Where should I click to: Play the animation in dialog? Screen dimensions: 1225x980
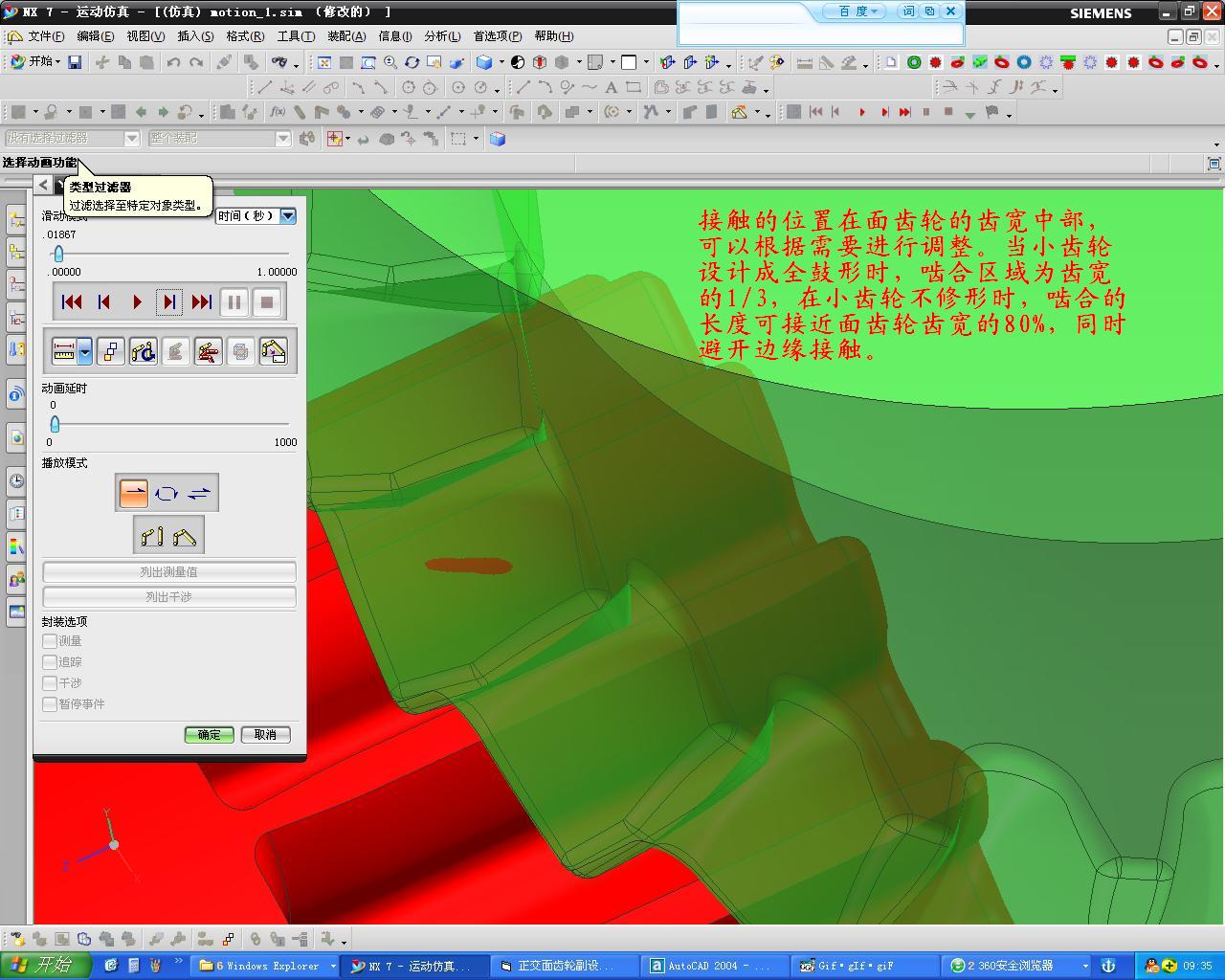coord(137,302)
